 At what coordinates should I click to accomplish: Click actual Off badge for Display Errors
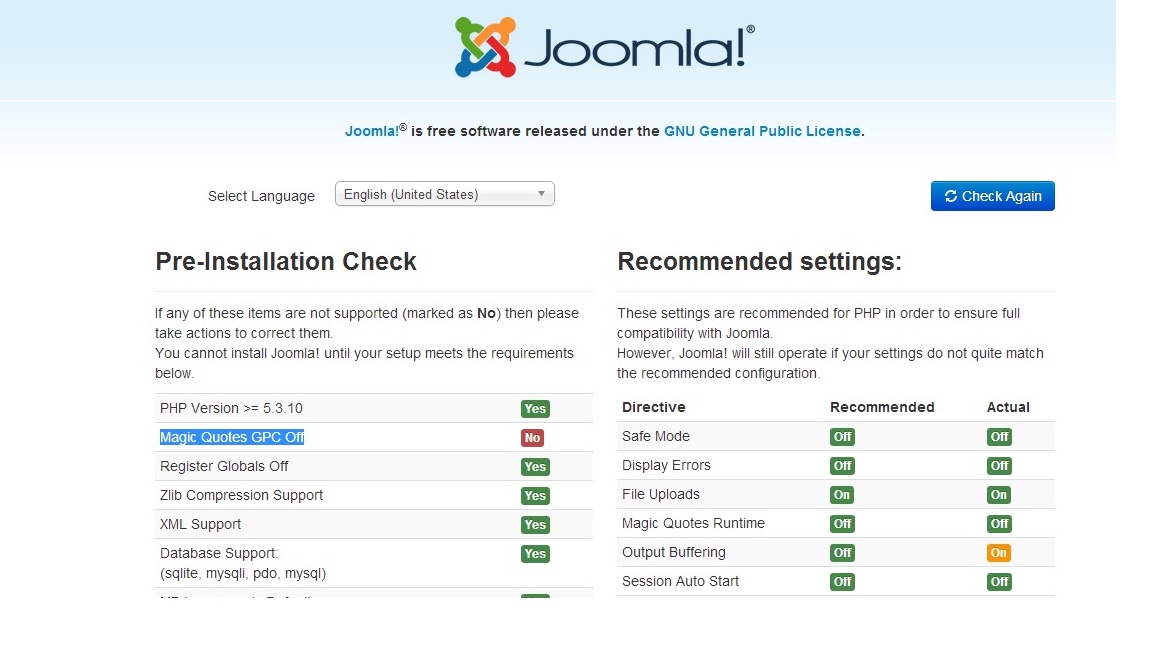(999, 466)
